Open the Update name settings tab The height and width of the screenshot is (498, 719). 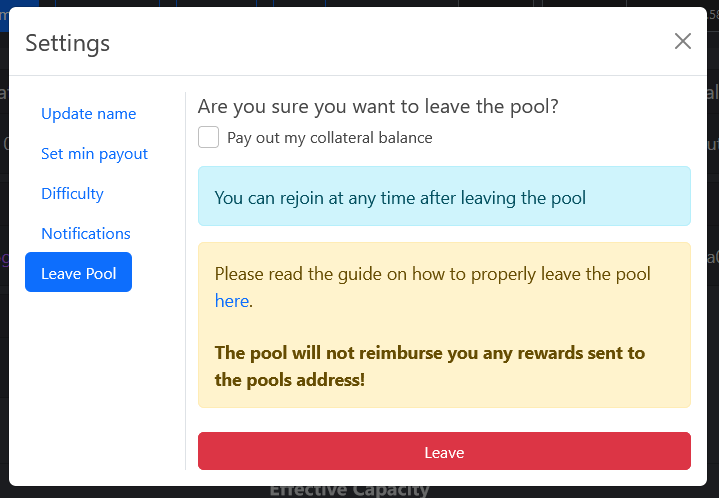(x=88, y=114)
